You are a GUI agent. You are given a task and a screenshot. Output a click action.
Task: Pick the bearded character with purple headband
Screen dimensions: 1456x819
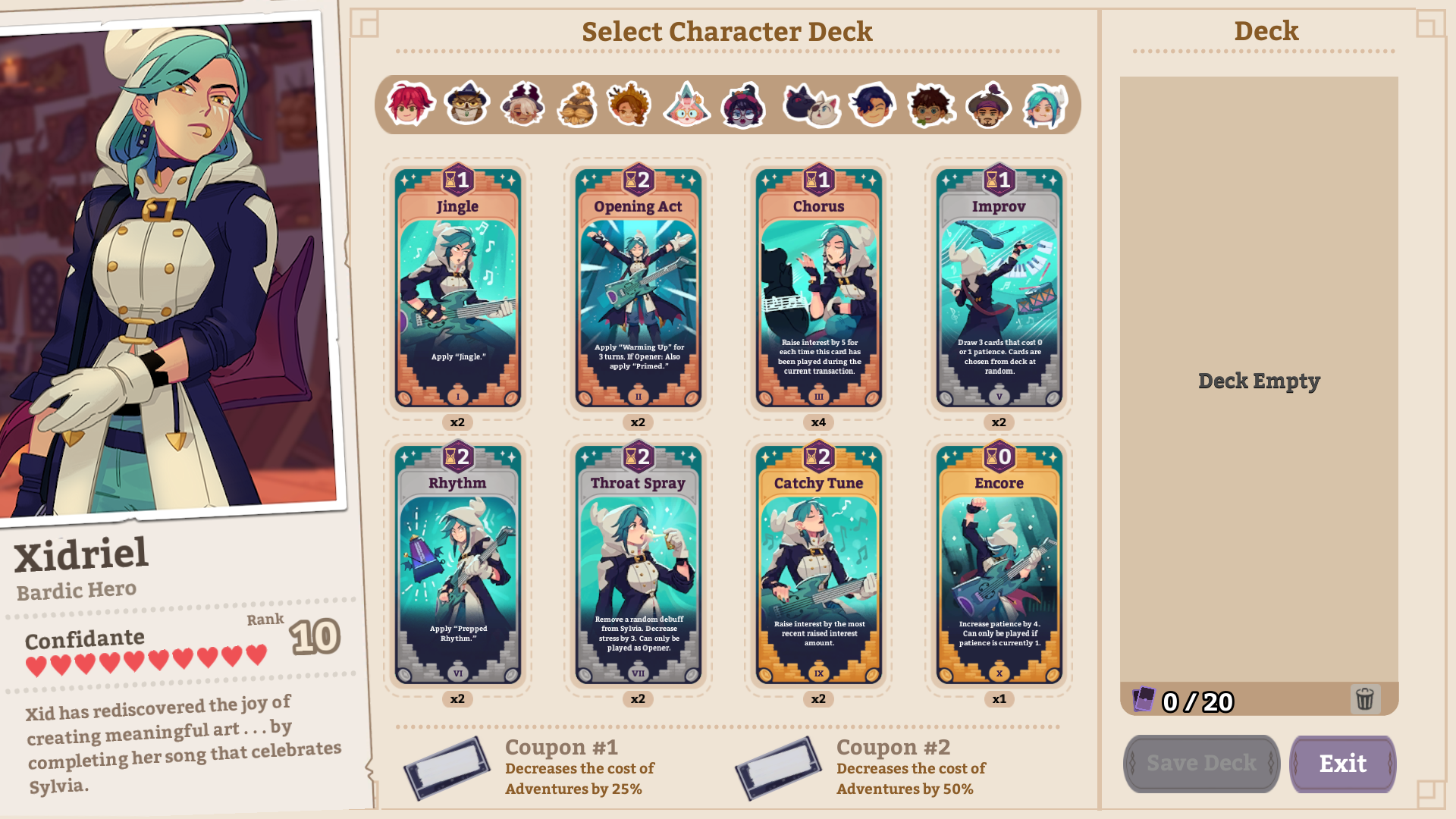988,105
